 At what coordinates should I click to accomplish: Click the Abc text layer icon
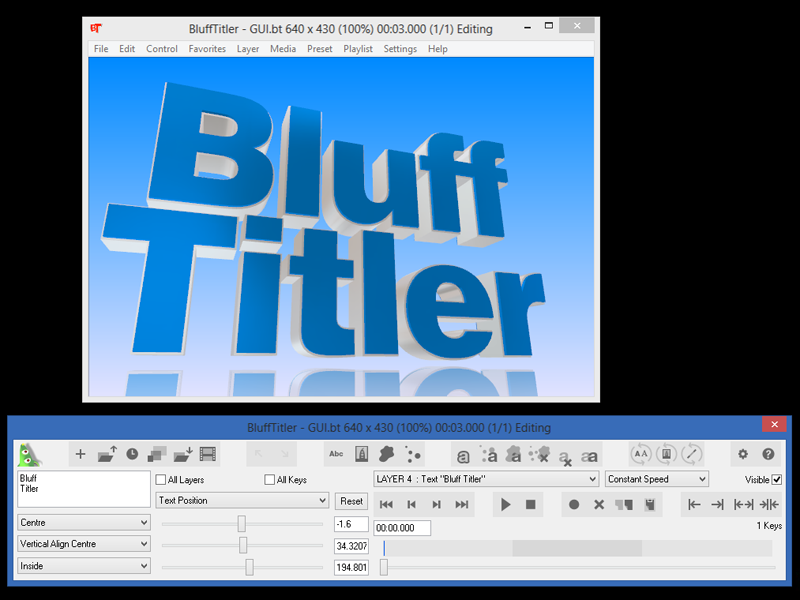click(x=336, y=454)
